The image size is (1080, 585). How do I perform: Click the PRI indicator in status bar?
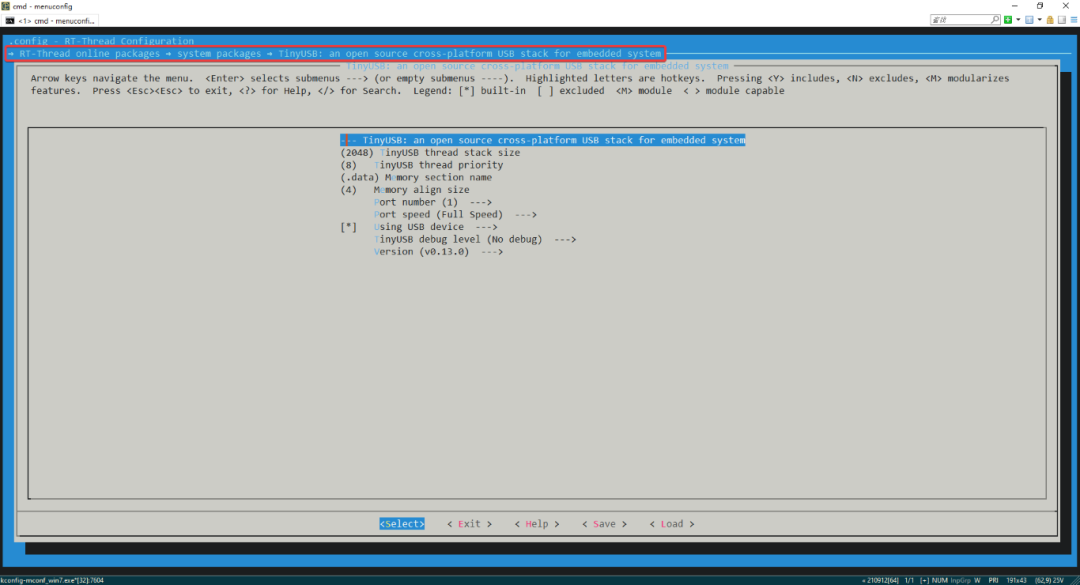pyautogui.click(x=993, y=580)
